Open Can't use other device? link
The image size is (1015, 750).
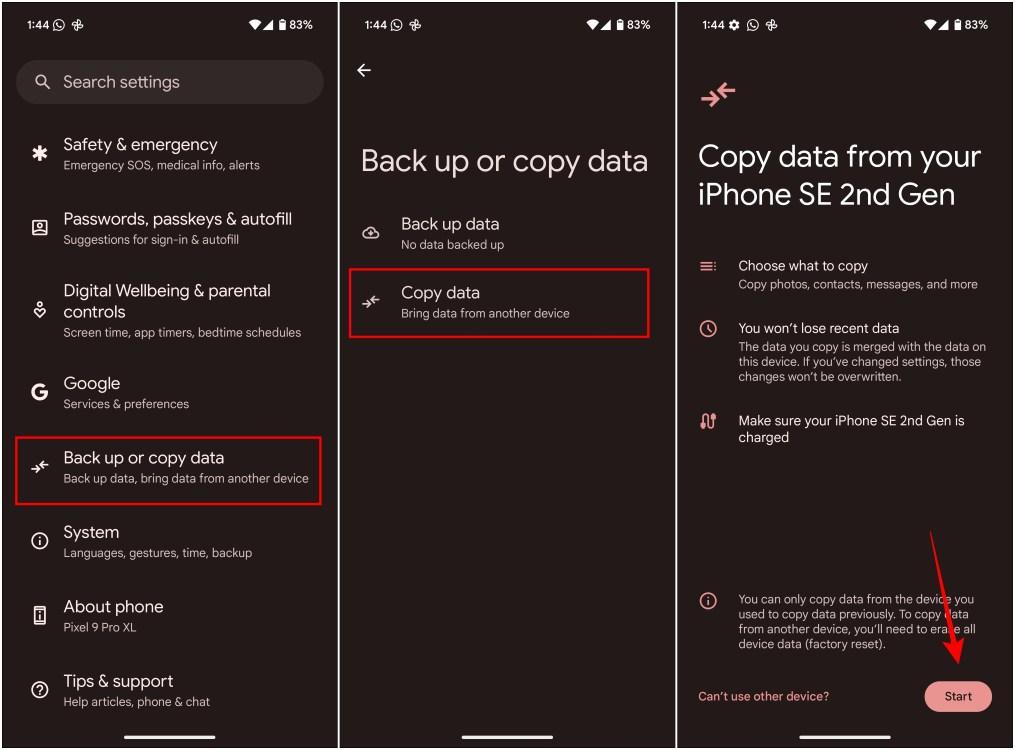(x=763, y=696)
